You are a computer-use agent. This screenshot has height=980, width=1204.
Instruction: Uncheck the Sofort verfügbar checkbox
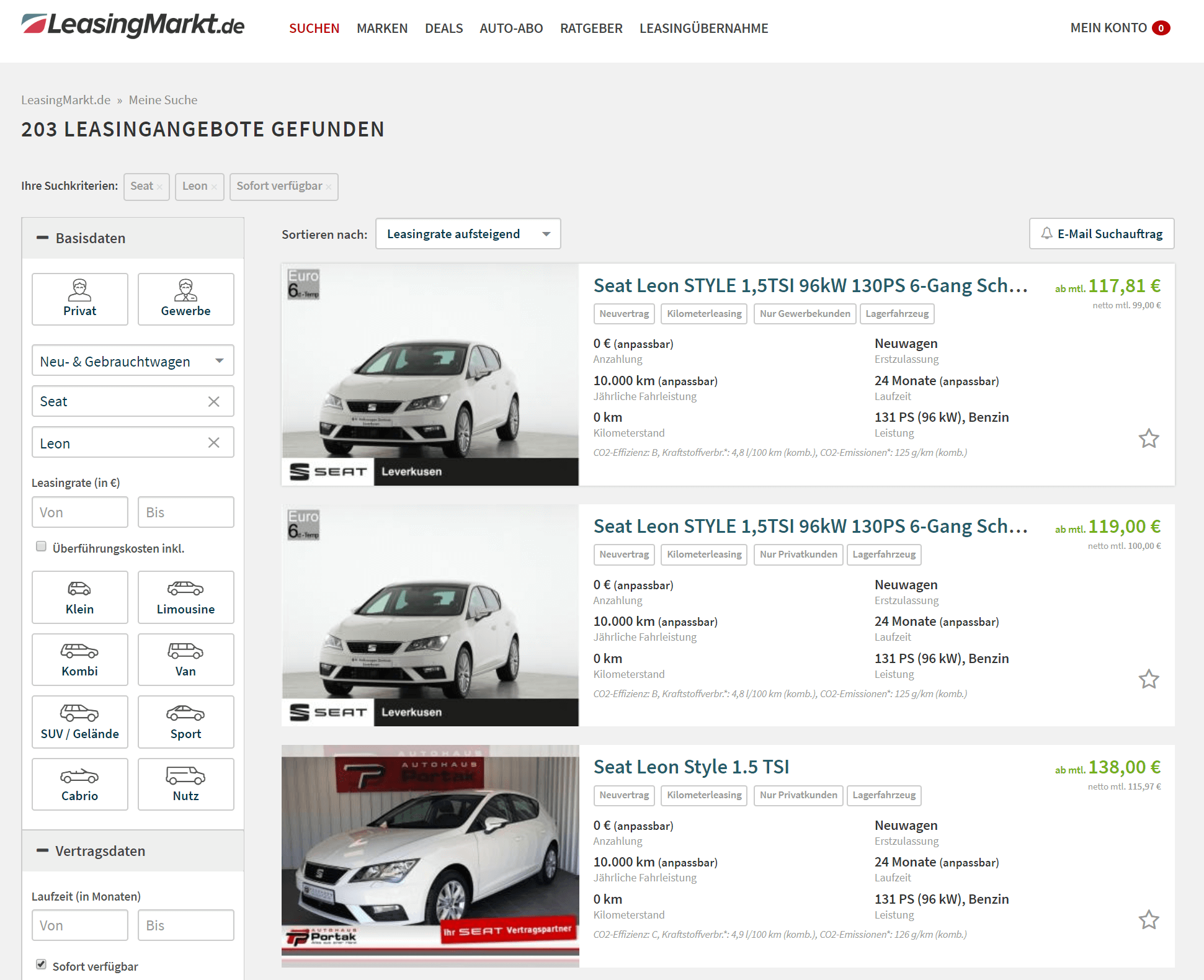tap(41, 964)
